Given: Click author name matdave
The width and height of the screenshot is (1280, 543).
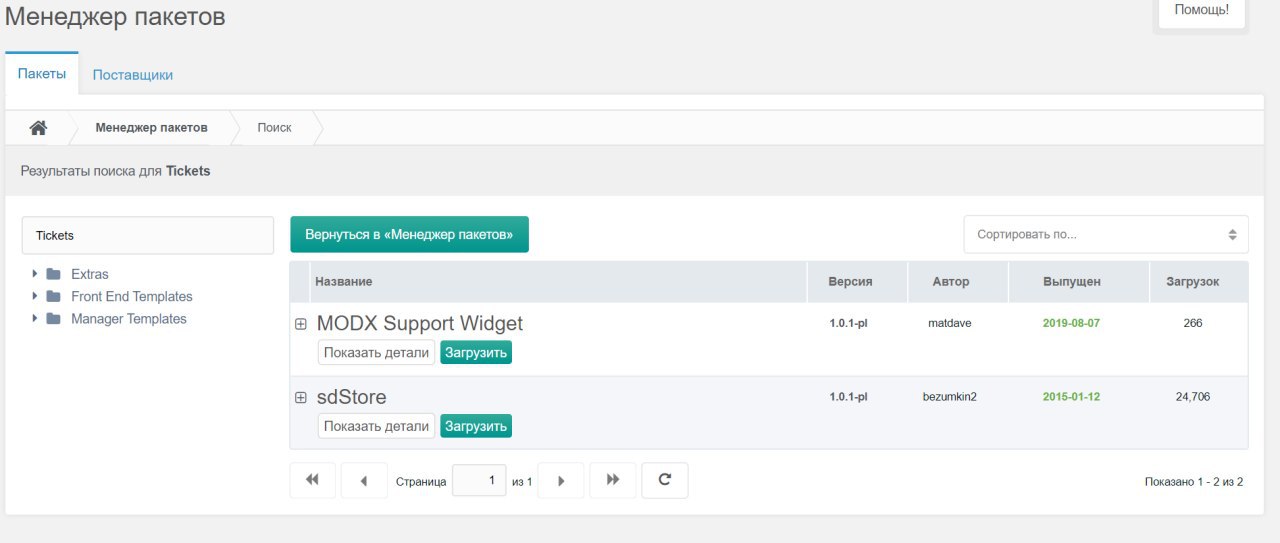Looking at the screenshot, I should [x=950, y=323].
